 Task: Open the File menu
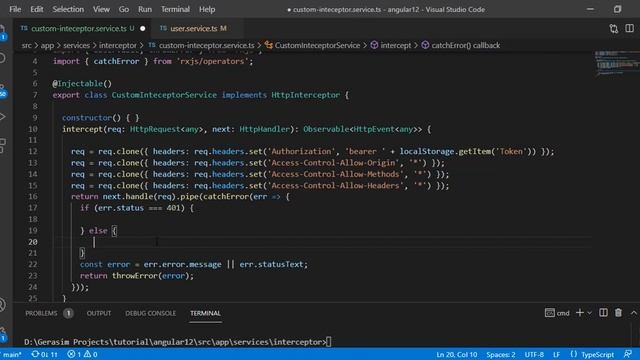[15, 9]
